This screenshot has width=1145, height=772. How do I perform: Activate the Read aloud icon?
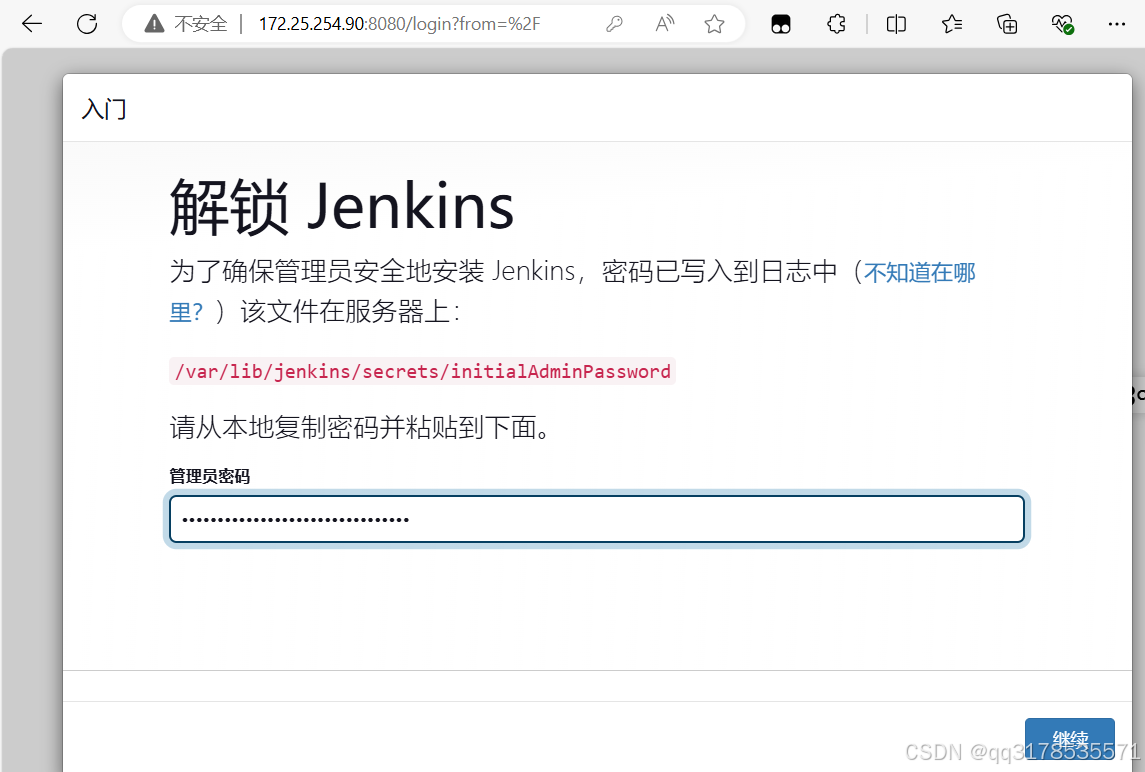click(665, 24)
